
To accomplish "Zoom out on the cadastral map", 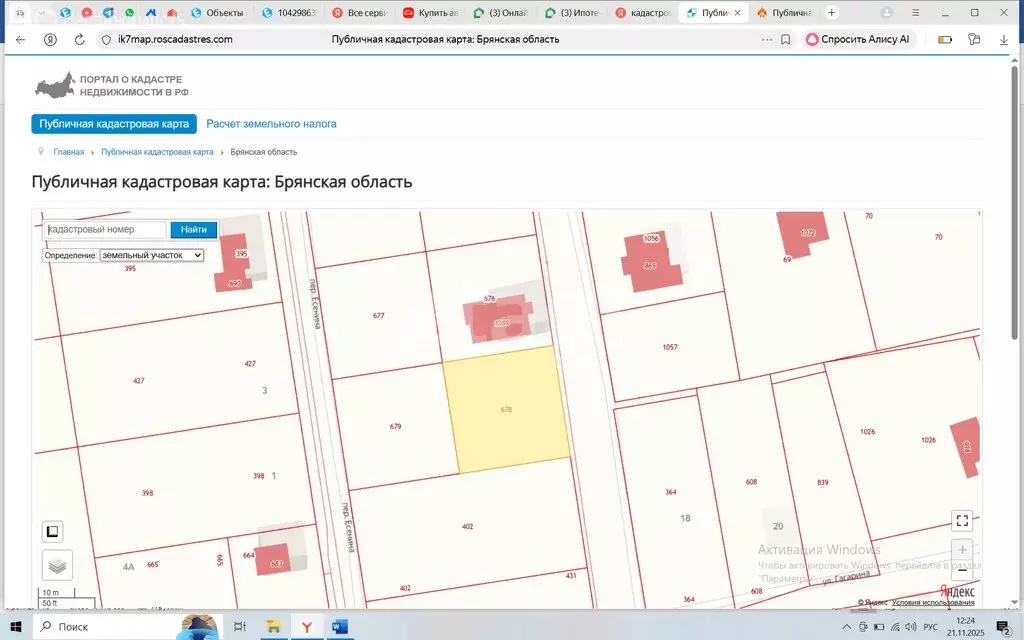I will (961, 573).
